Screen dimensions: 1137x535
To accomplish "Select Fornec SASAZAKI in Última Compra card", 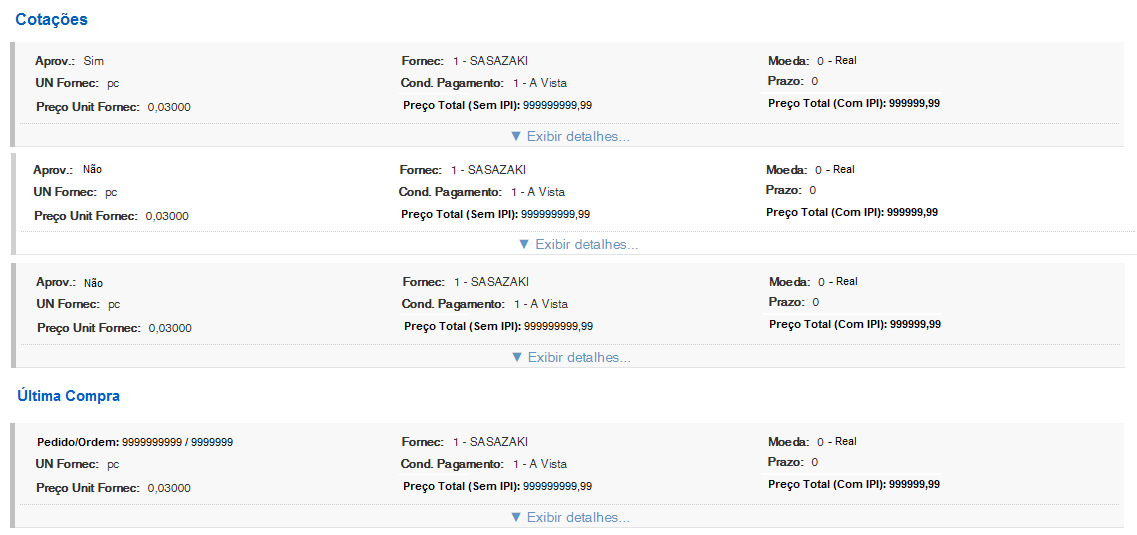I will click(490, 442).
